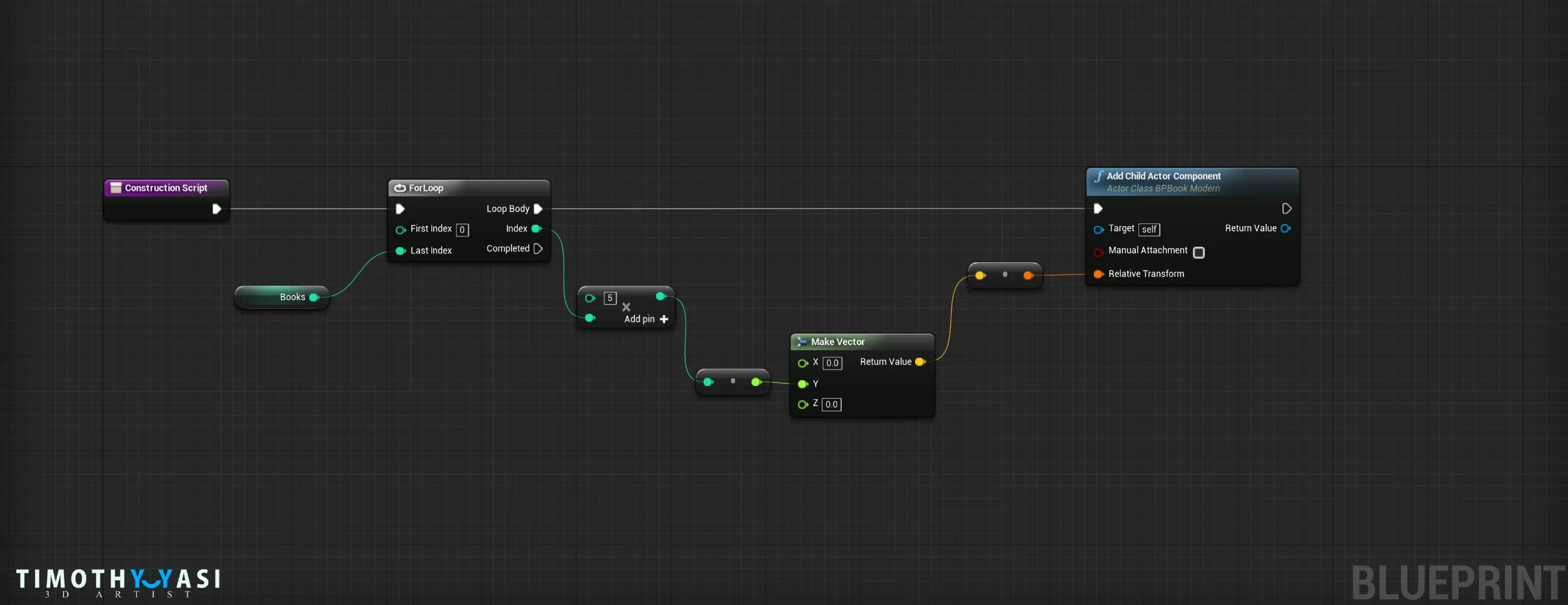Click the Books variable output pin
This screenshot has height=605, width=1568.
tap(315, 297)
